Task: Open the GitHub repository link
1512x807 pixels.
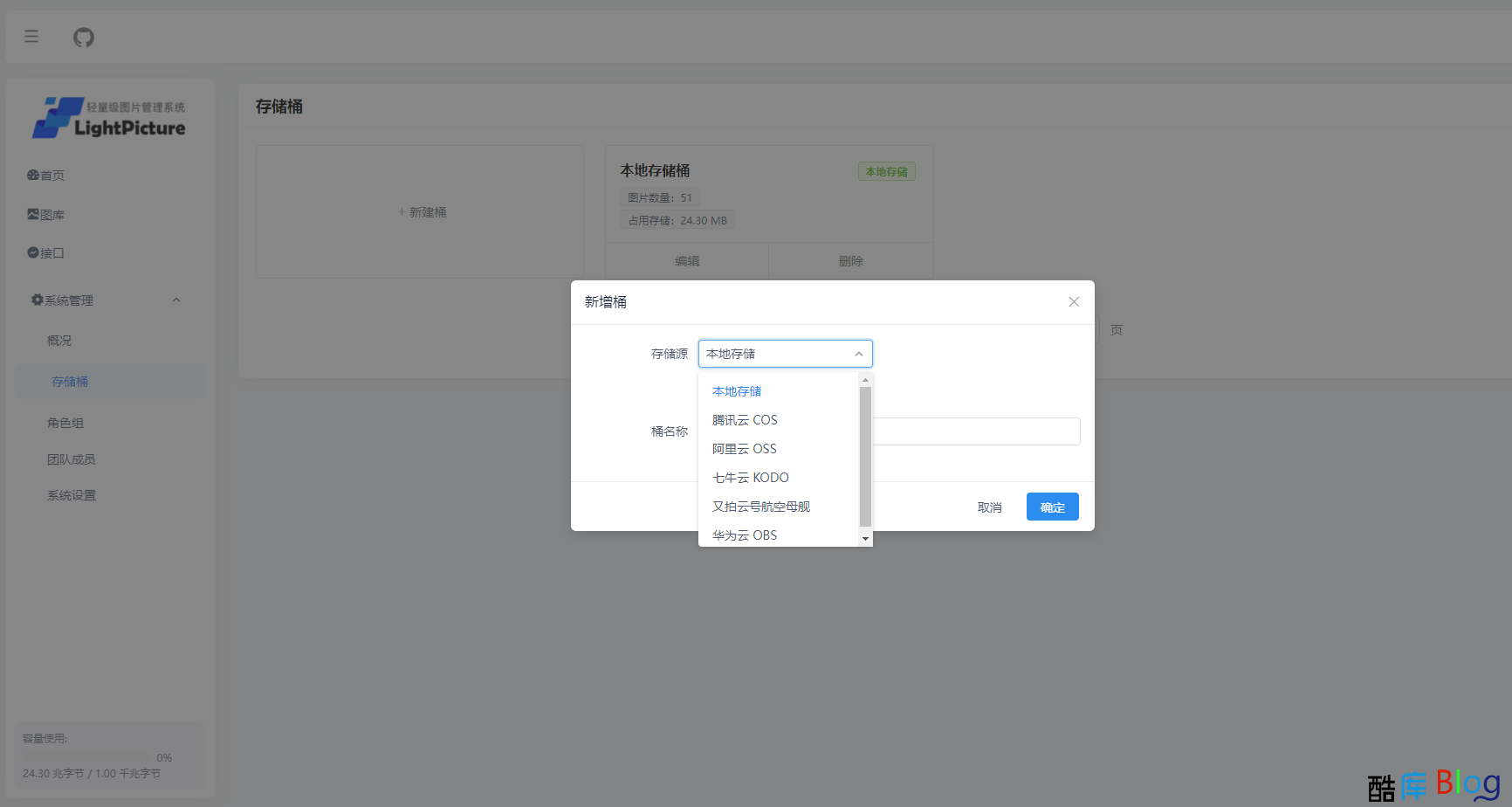Action: coord(83,37)
